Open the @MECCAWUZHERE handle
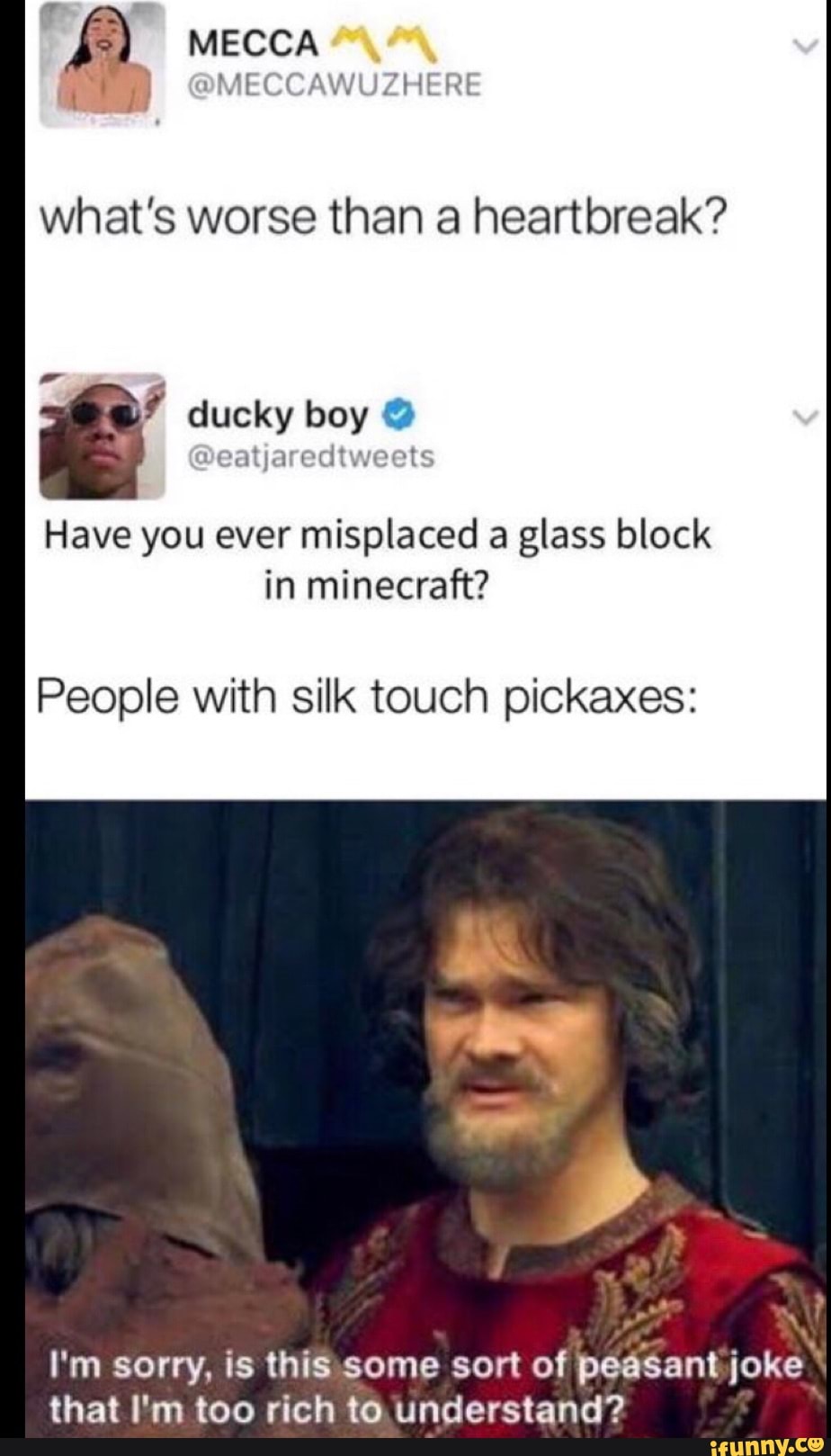The image size is (831, 1456). (x=335, y=85)
